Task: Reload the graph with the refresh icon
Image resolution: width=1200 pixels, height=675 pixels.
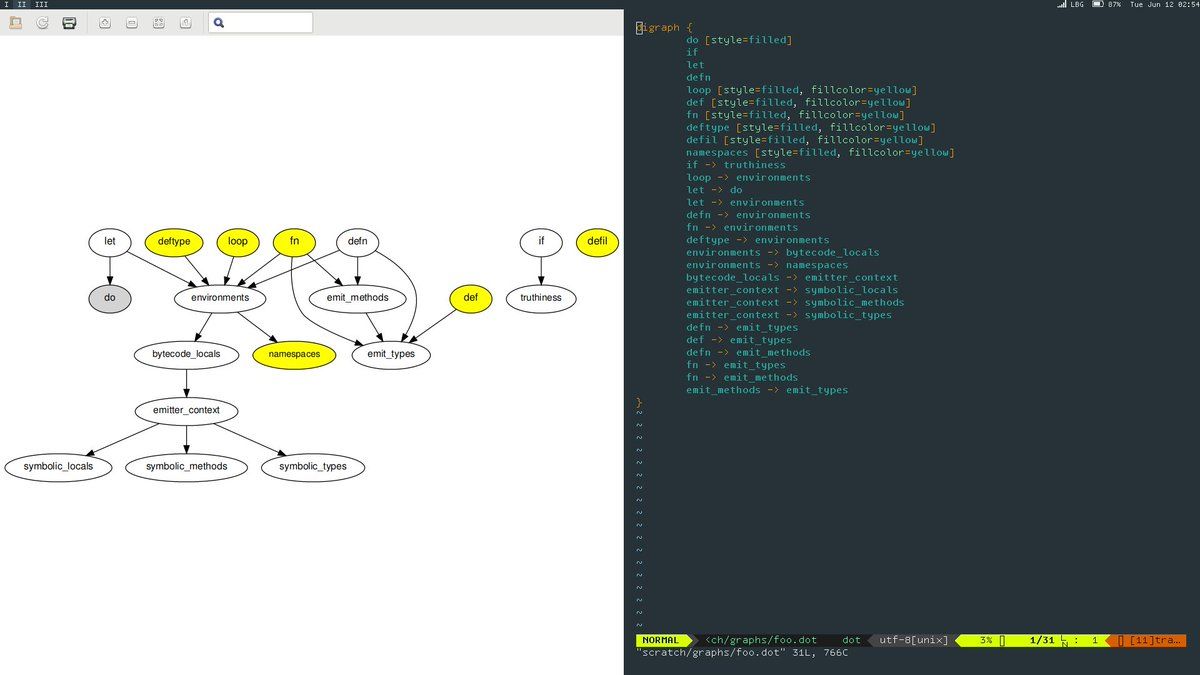Action: point(42,22)
